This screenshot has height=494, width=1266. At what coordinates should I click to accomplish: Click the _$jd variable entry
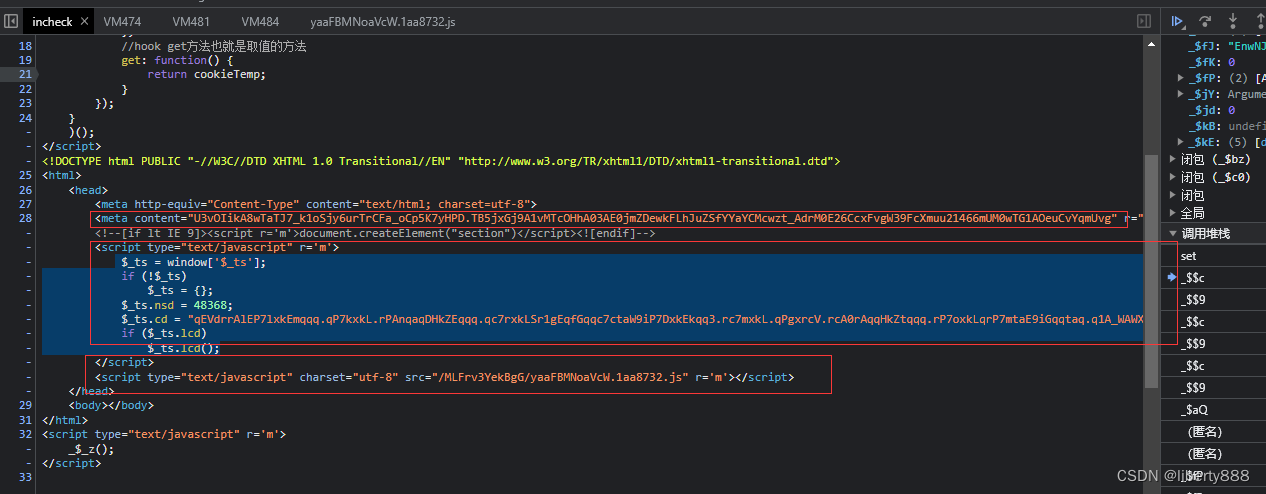point(1211,110)
